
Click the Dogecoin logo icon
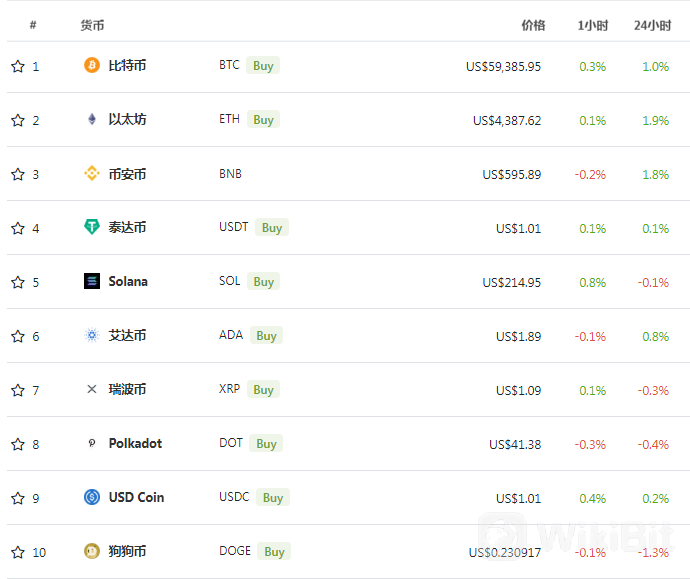click(92, 551)
